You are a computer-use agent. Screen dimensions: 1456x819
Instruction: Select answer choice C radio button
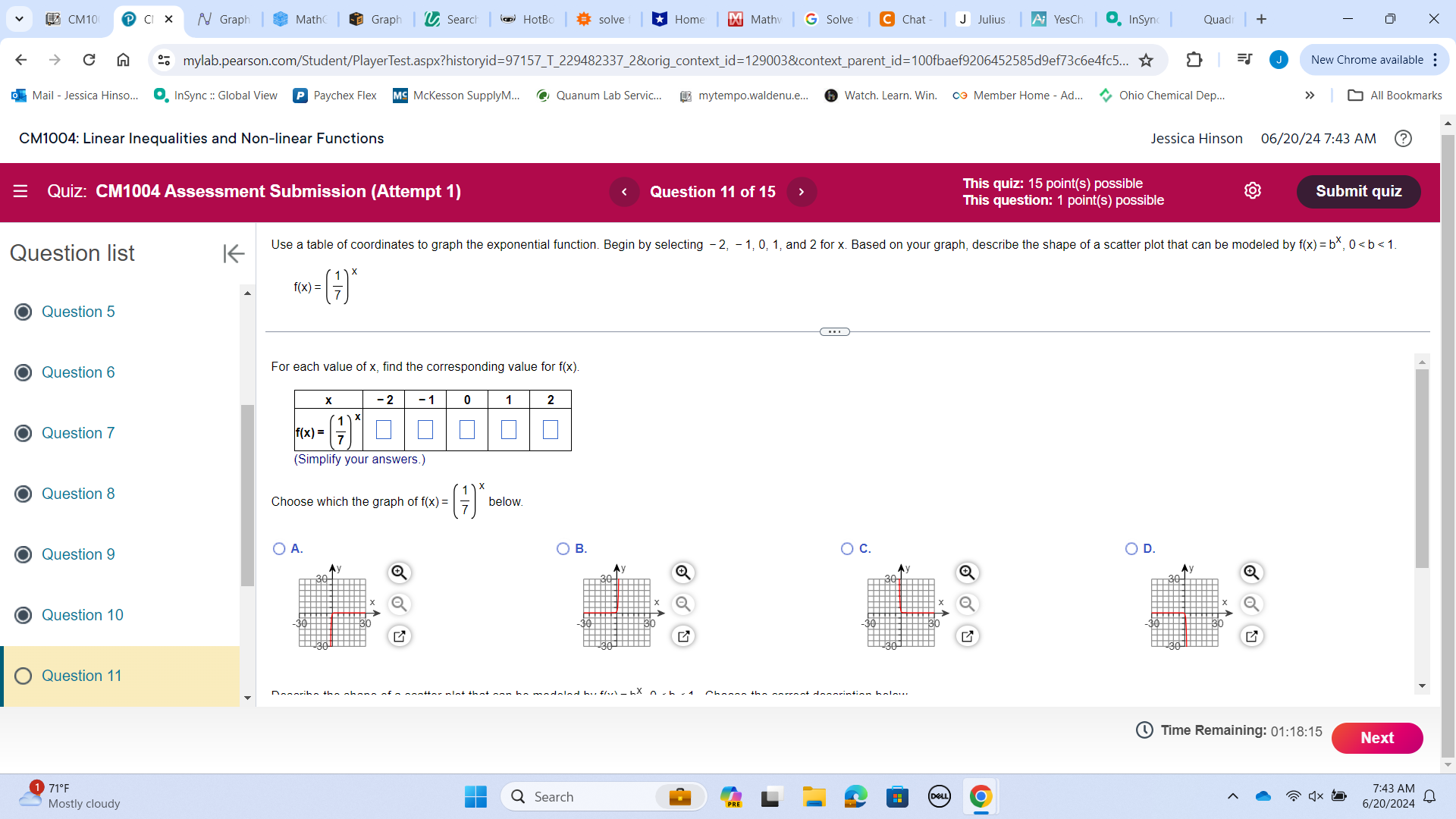pyautogui.click(x=848, y=548)
